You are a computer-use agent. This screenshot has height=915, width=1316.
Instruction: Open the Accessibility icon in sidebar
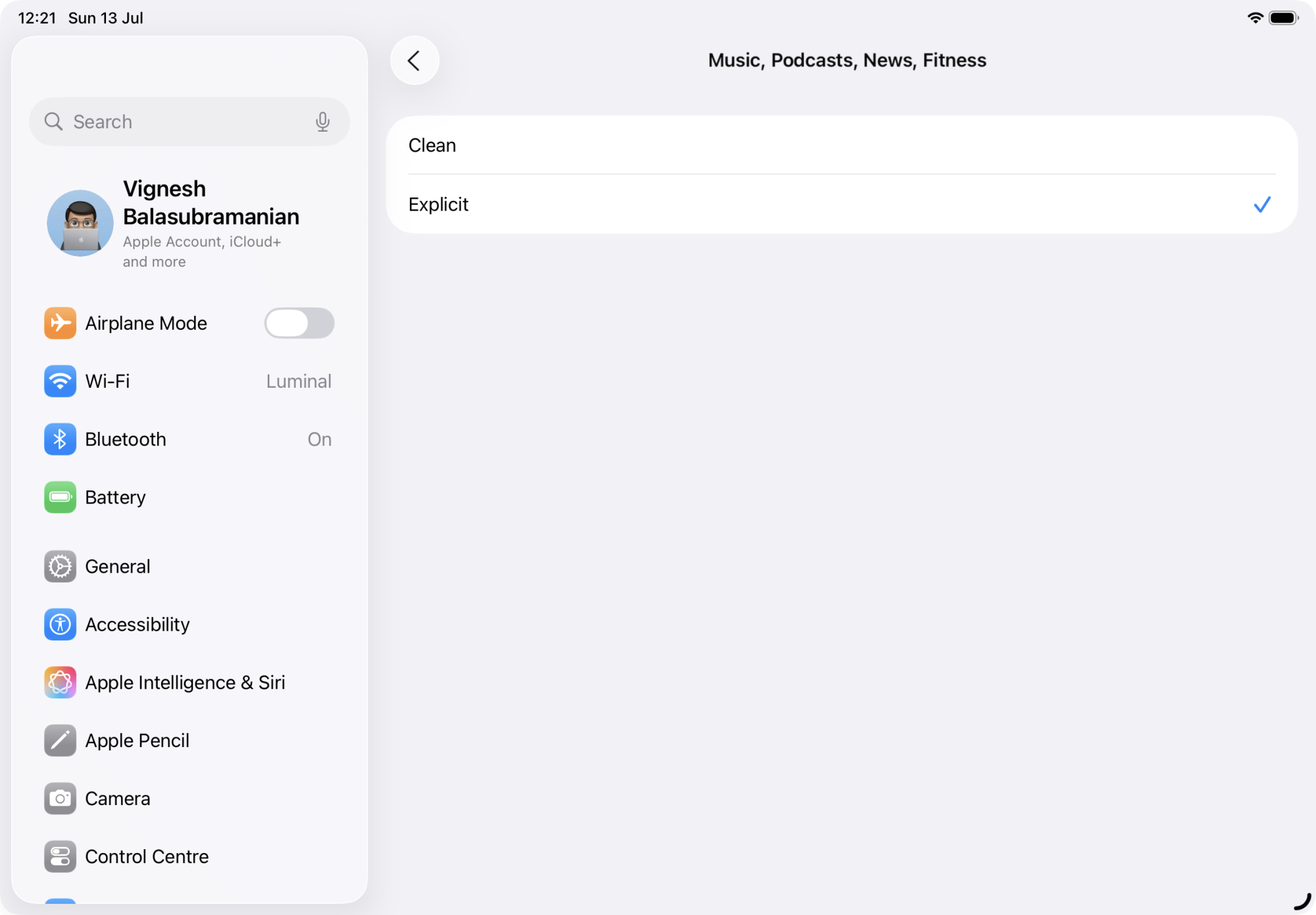click(x=60, y=625)
